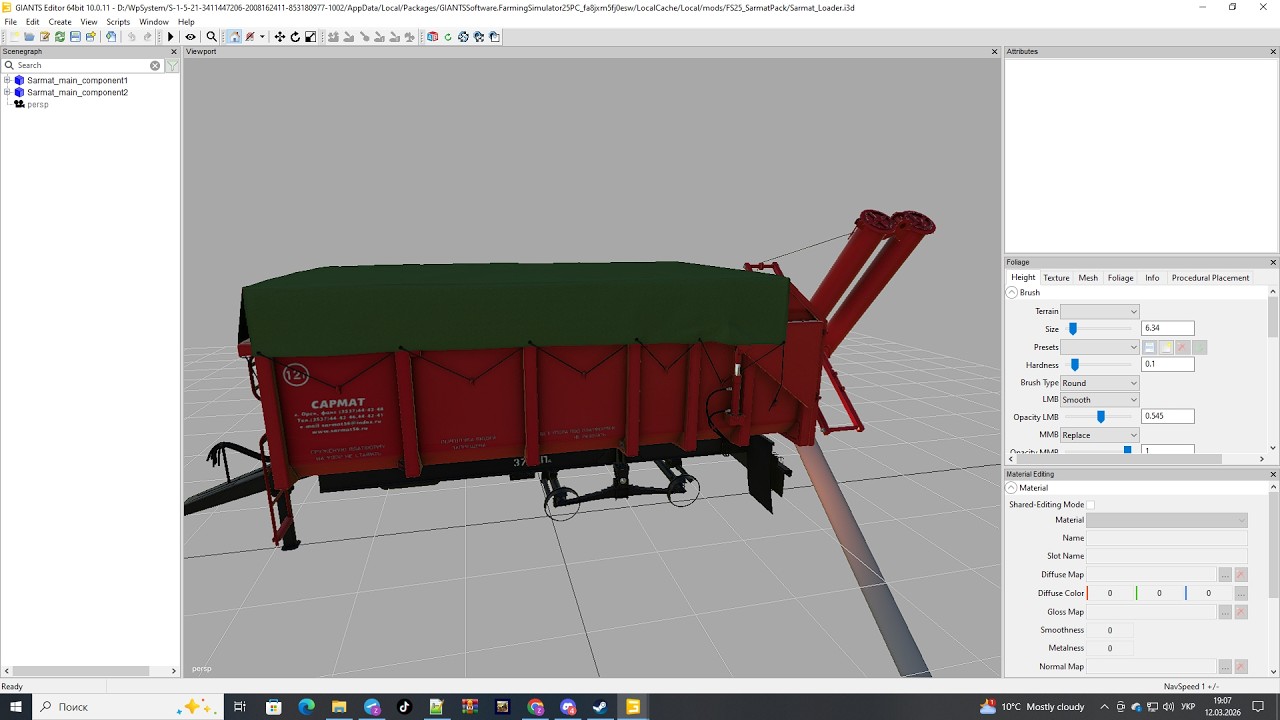Toggle the highlighted terrain mode icon
The image size is (1280, 720).
coord(234,37)
